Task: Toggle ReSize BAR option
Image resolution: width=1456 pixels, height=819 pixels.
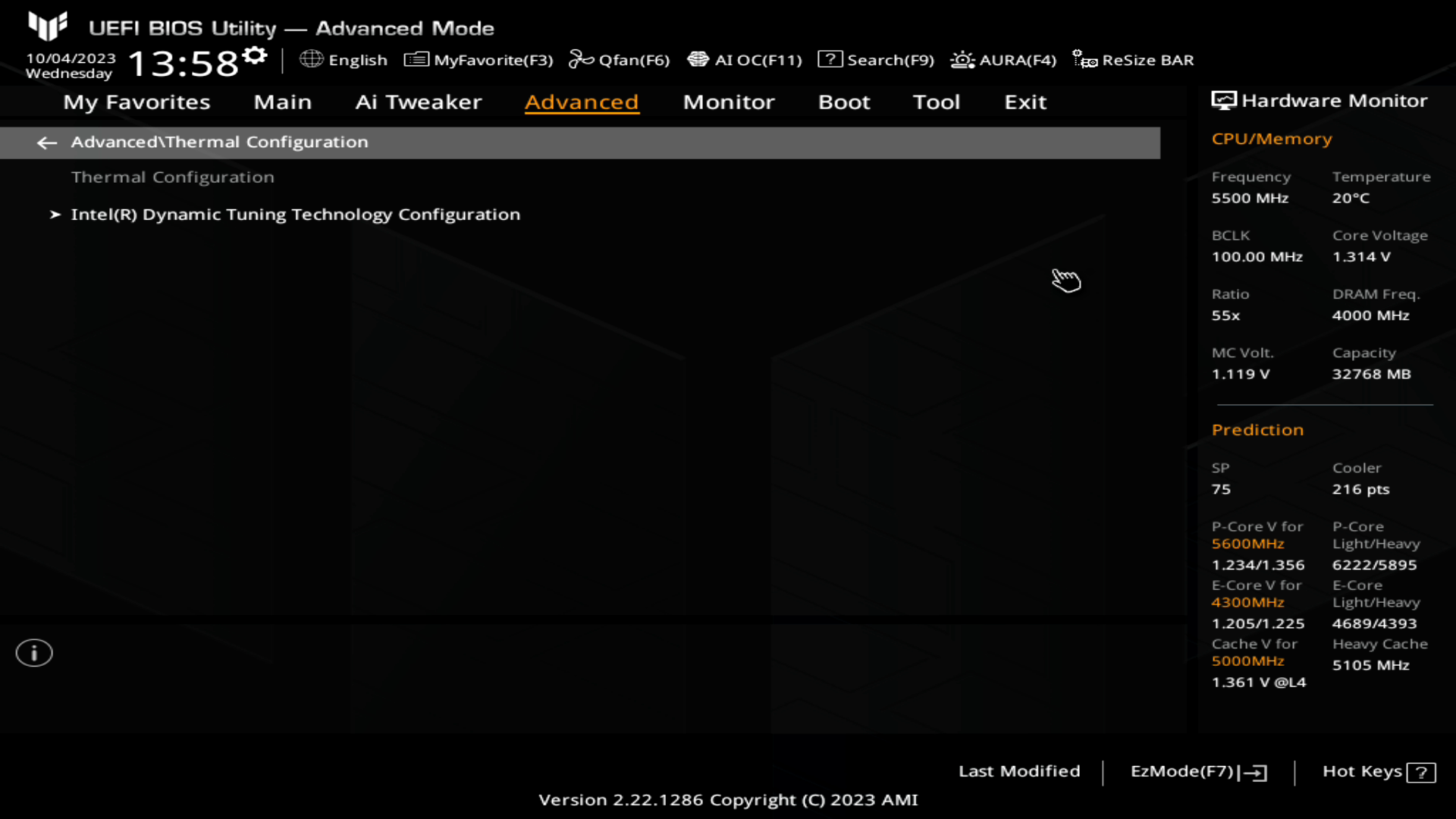Action: click(x=1147, y=60)
